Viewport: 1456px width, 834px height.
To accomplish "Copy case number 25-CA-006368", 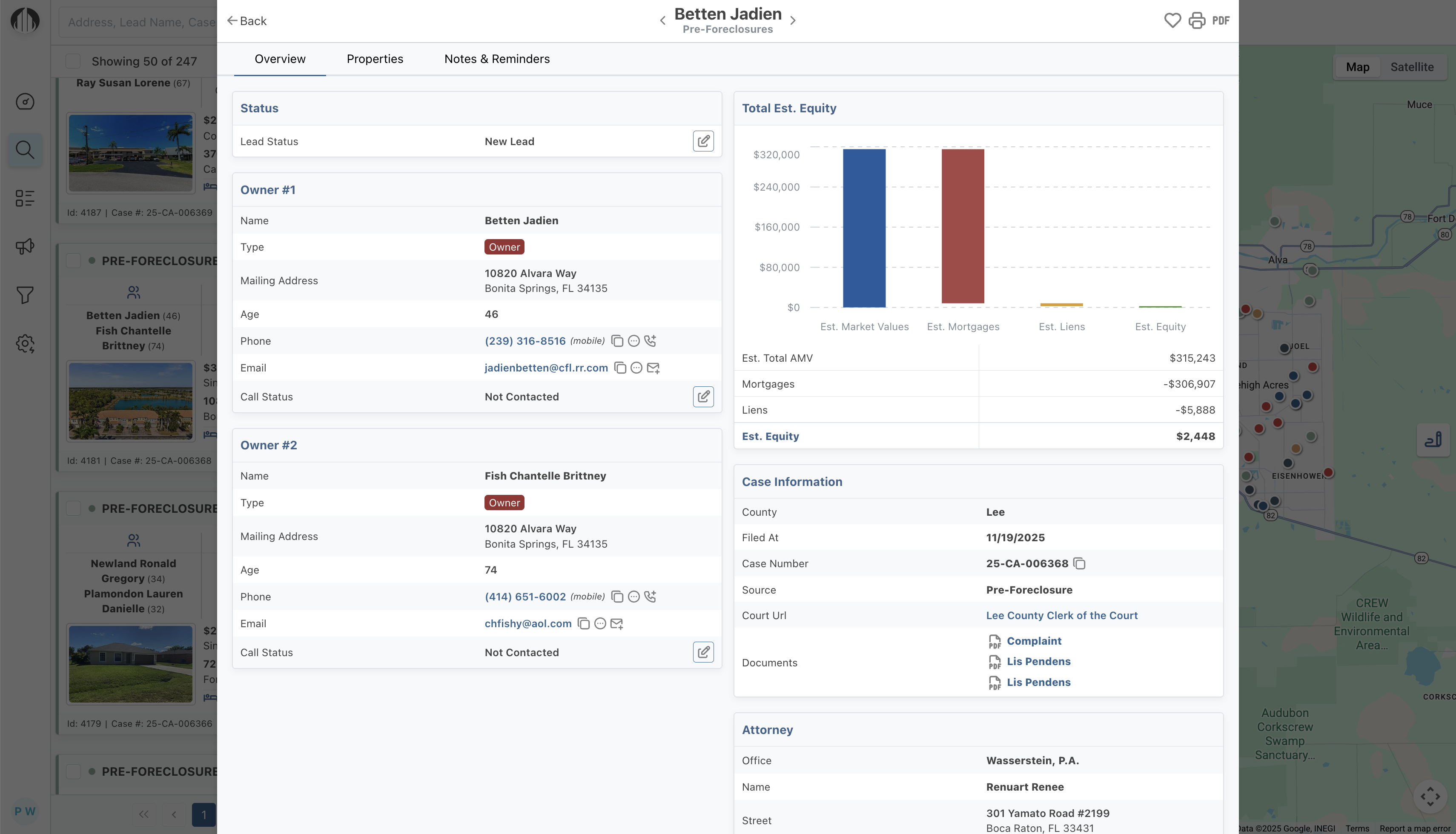I will click(x=1080, y=564).
